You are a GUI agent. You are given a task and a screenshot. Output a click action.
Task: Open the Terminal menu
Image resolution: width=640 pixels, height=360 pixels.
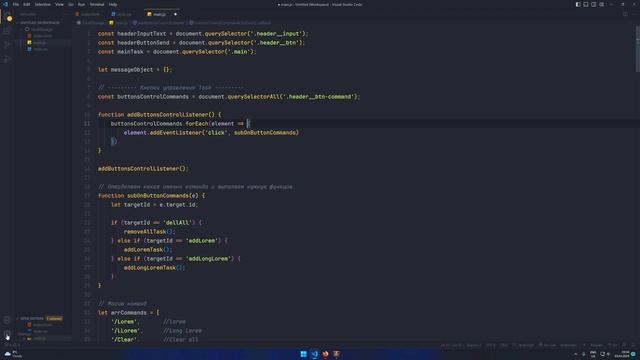click(97, 4)
